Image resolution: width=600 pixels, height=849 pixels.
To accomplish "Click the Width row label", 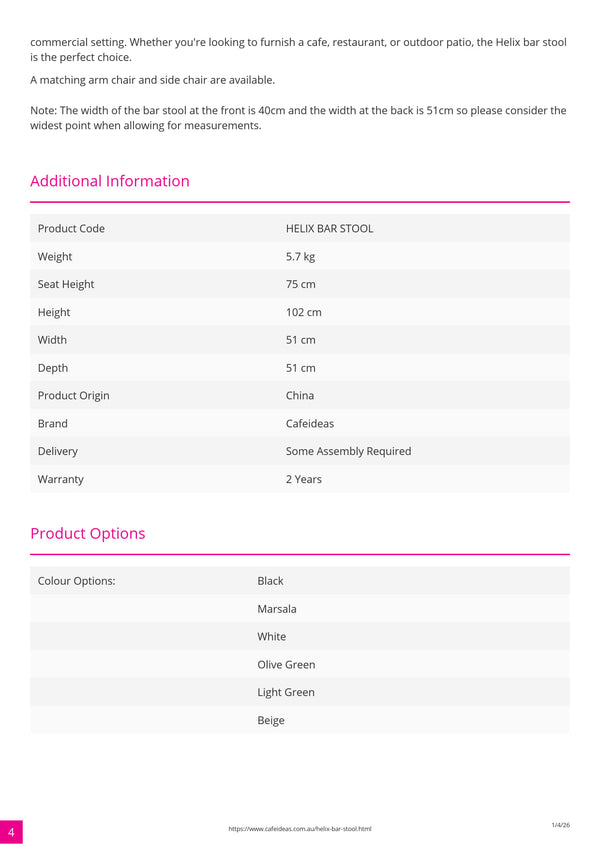I will point(53,340).
